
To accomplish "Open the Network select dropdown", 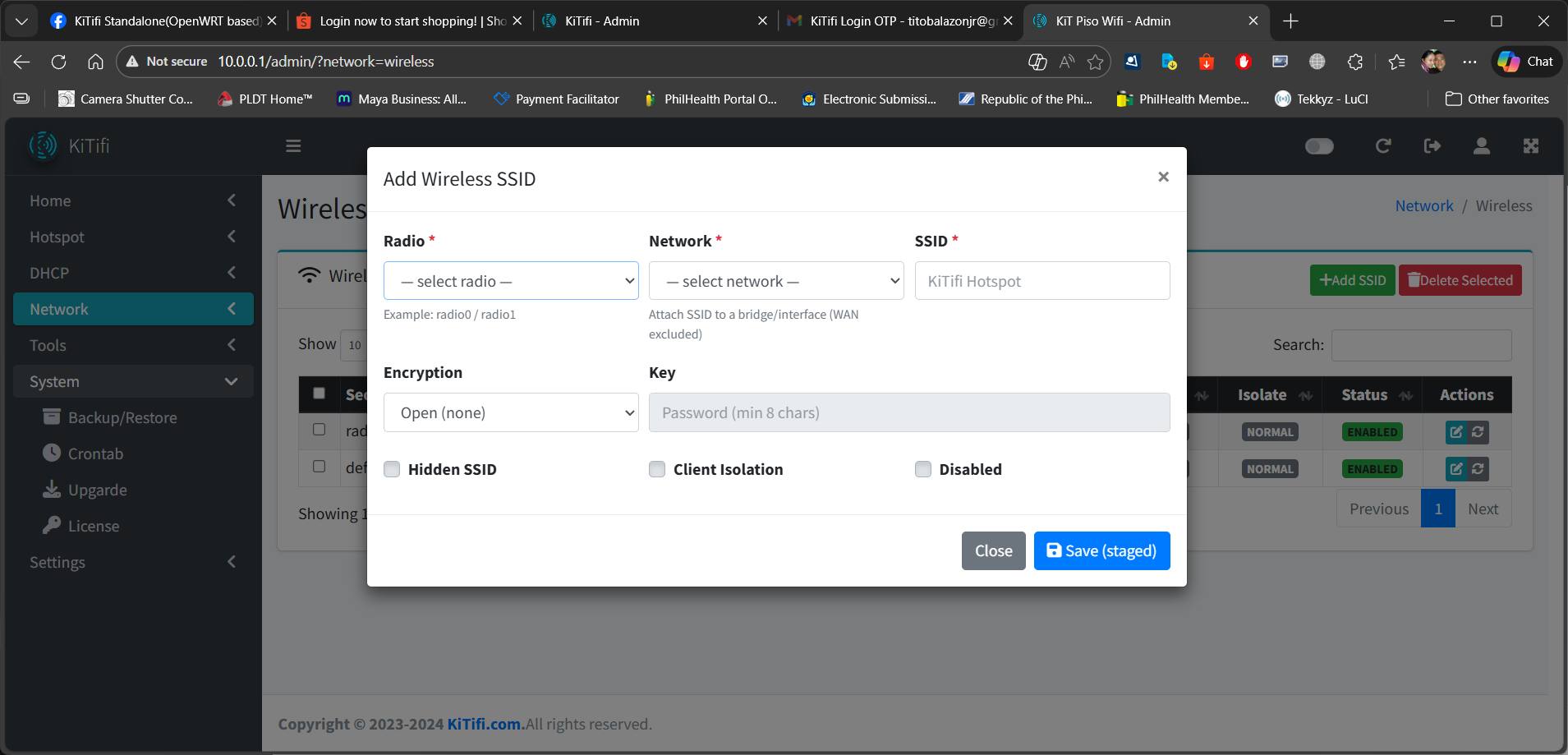I will (776, 281).
